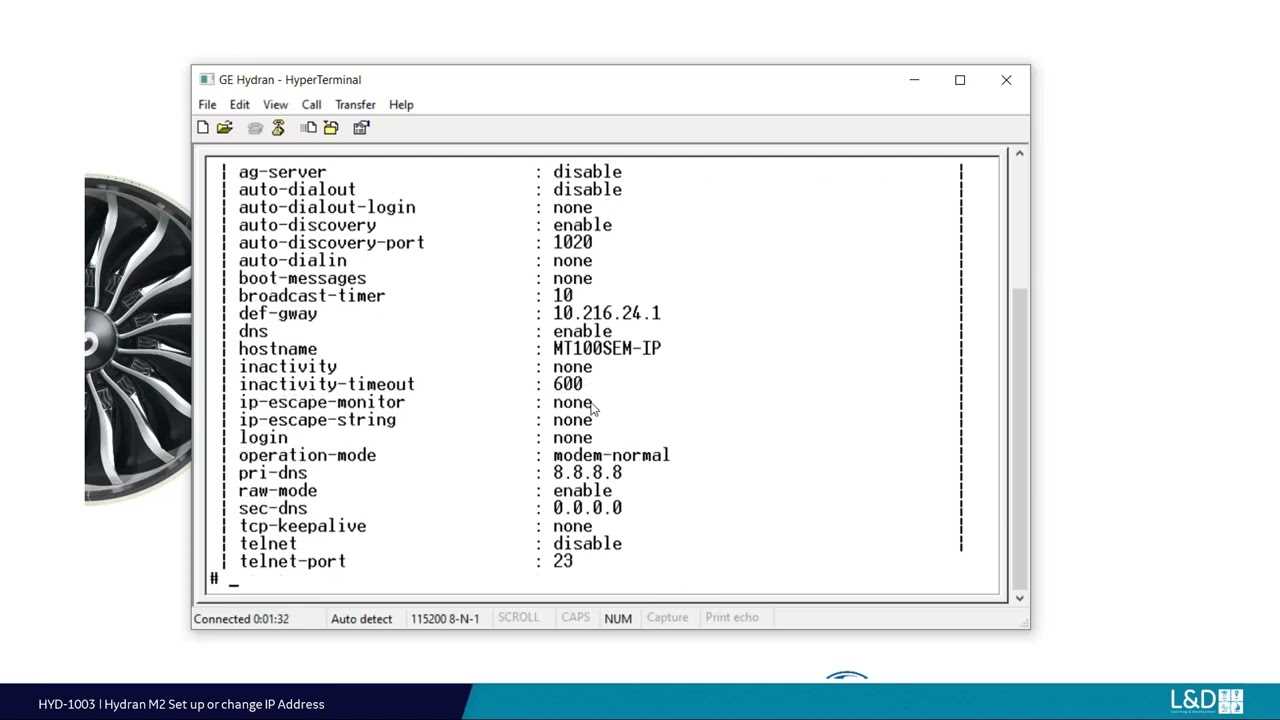Click the ip-escape-monitor setting name
This screenshot has height=720, width=1280.
point(322,403)
